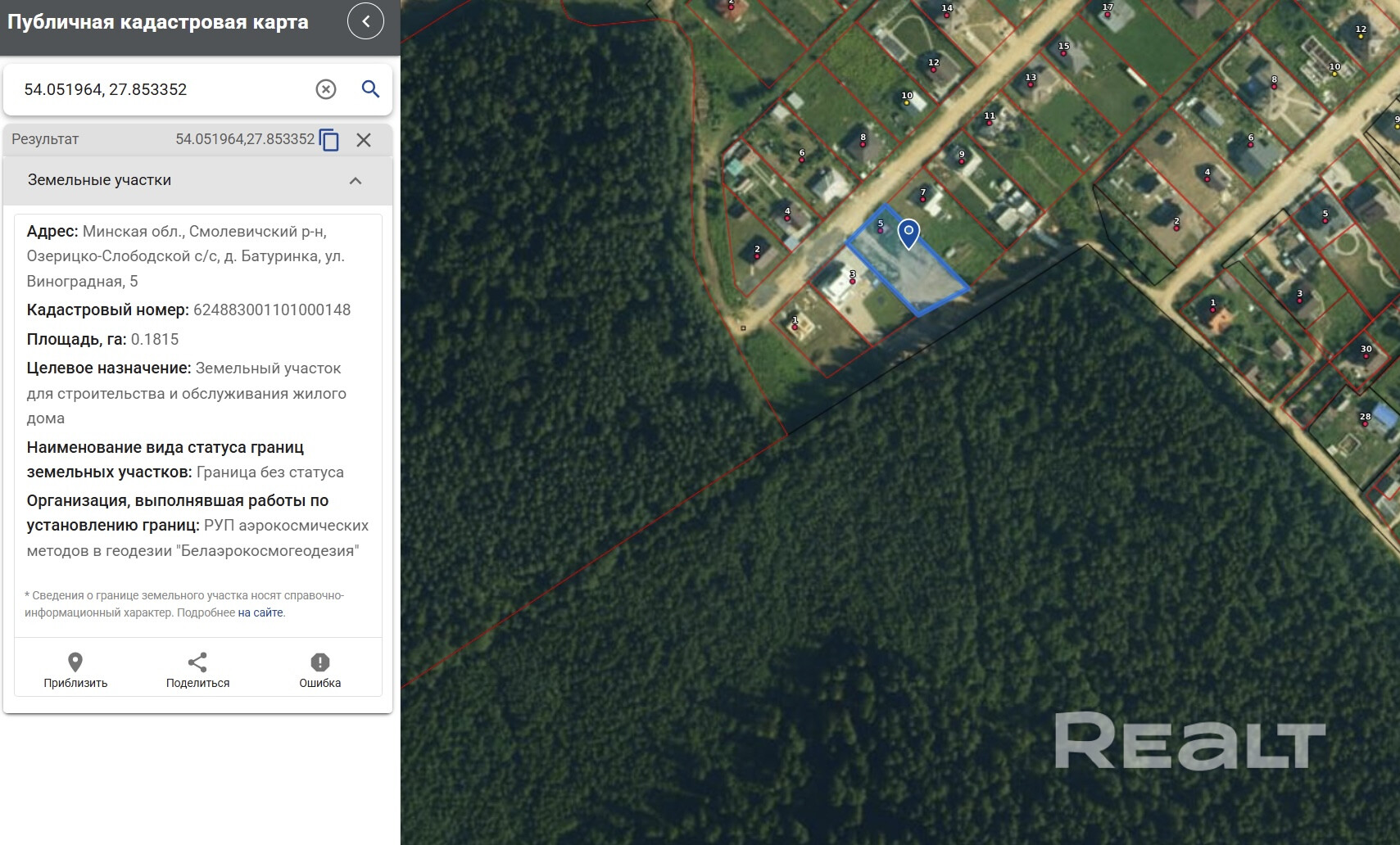The width and height of the screenshot is (1400, 845).
Task: Select the Земельные участки header
Action: [99, 180]
